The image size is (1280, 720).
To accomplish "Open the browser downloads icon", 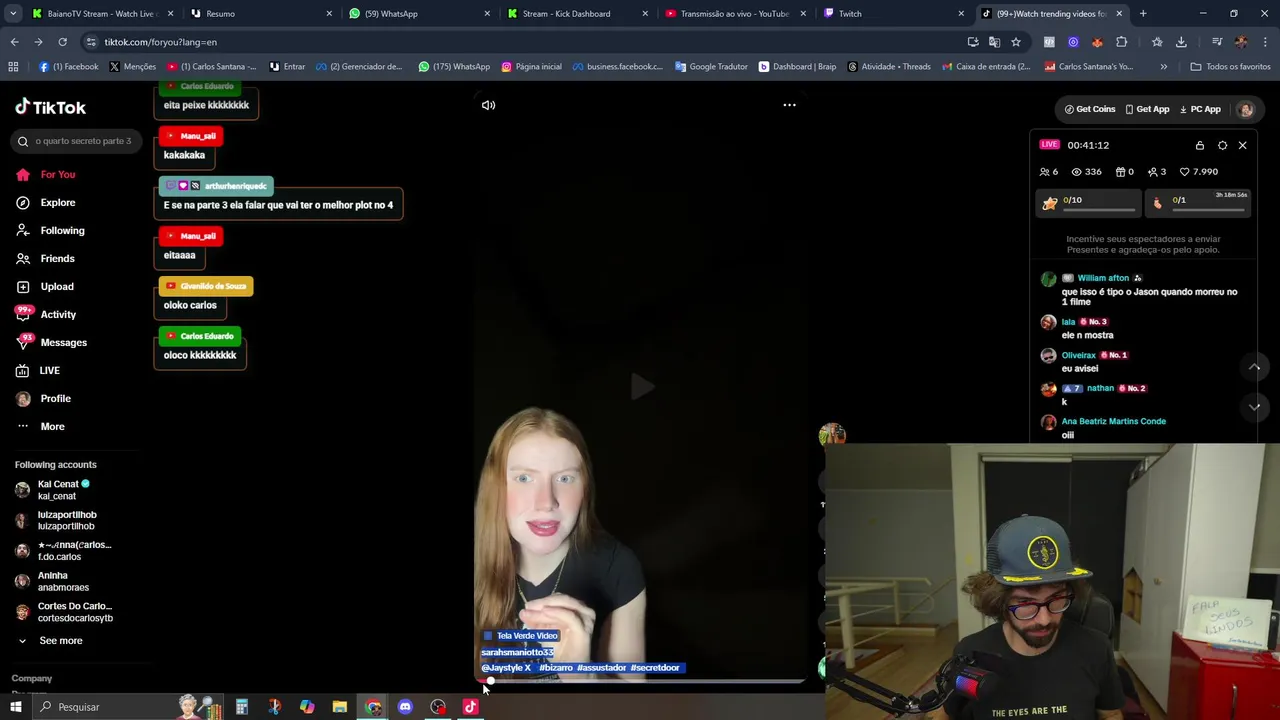I will coord(1181,42).
